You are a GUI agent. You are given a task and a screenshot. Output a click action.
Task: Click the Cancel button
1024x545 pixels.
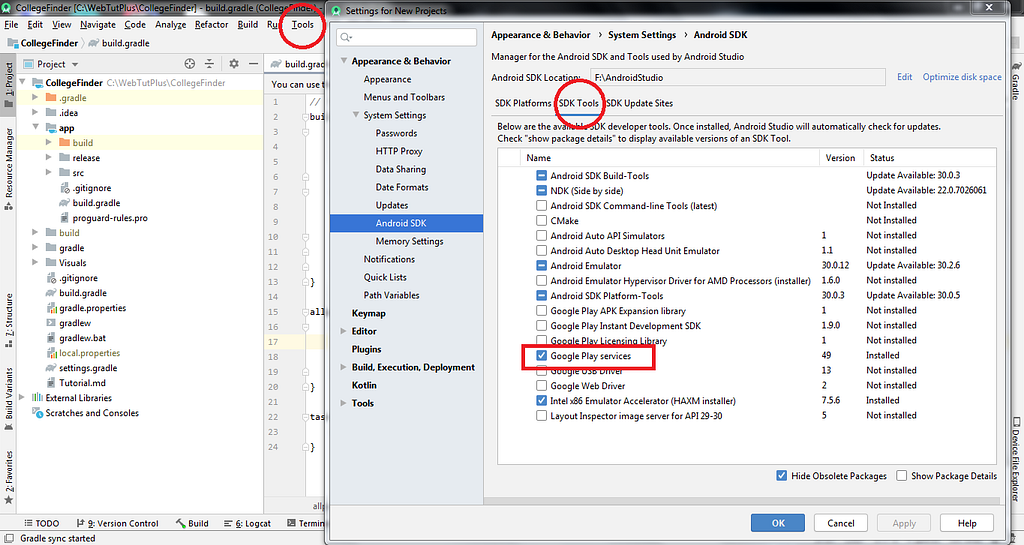coord(840,523)
